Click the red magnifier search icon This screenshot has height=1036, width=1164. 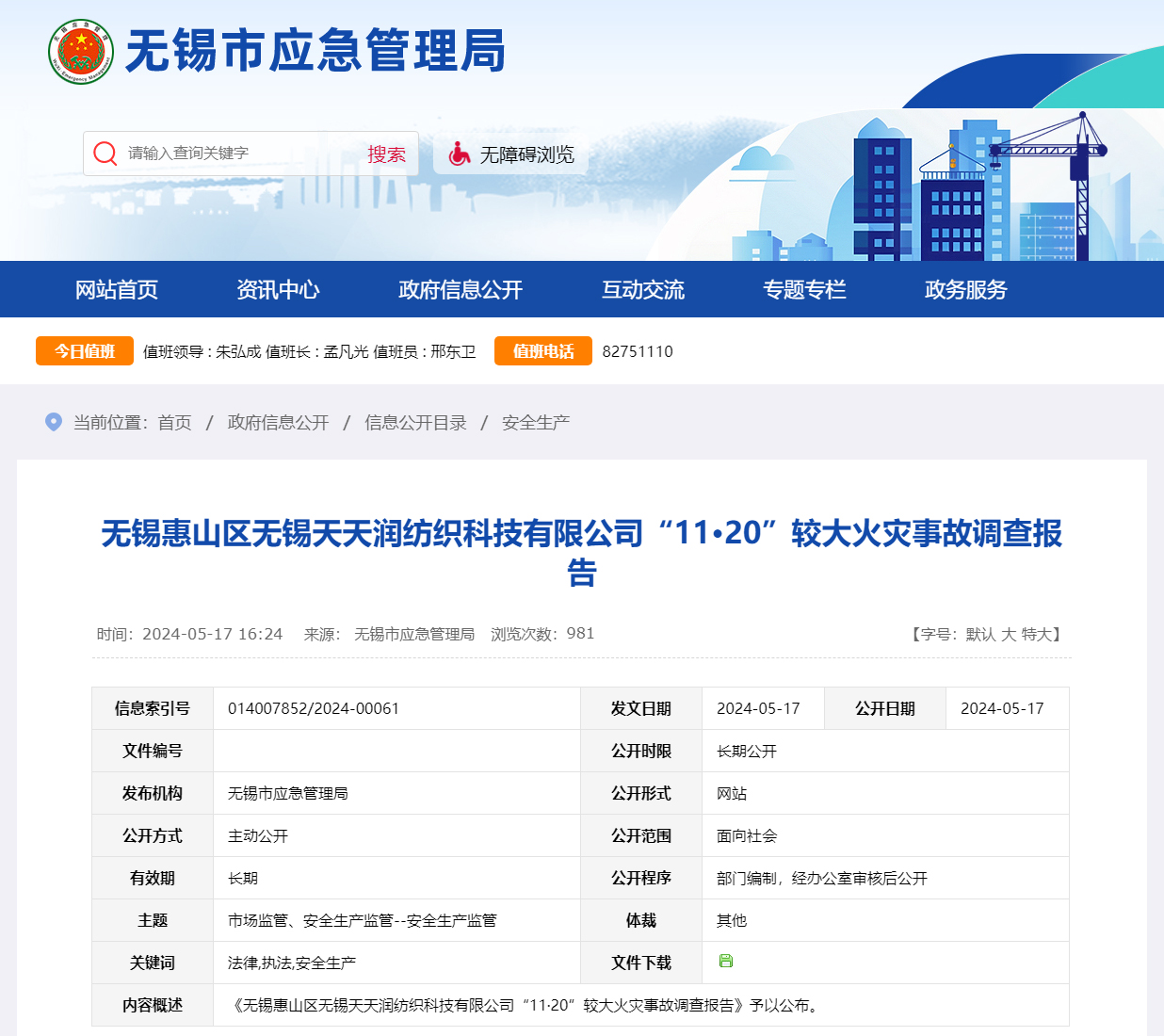(x=105, y=154)
